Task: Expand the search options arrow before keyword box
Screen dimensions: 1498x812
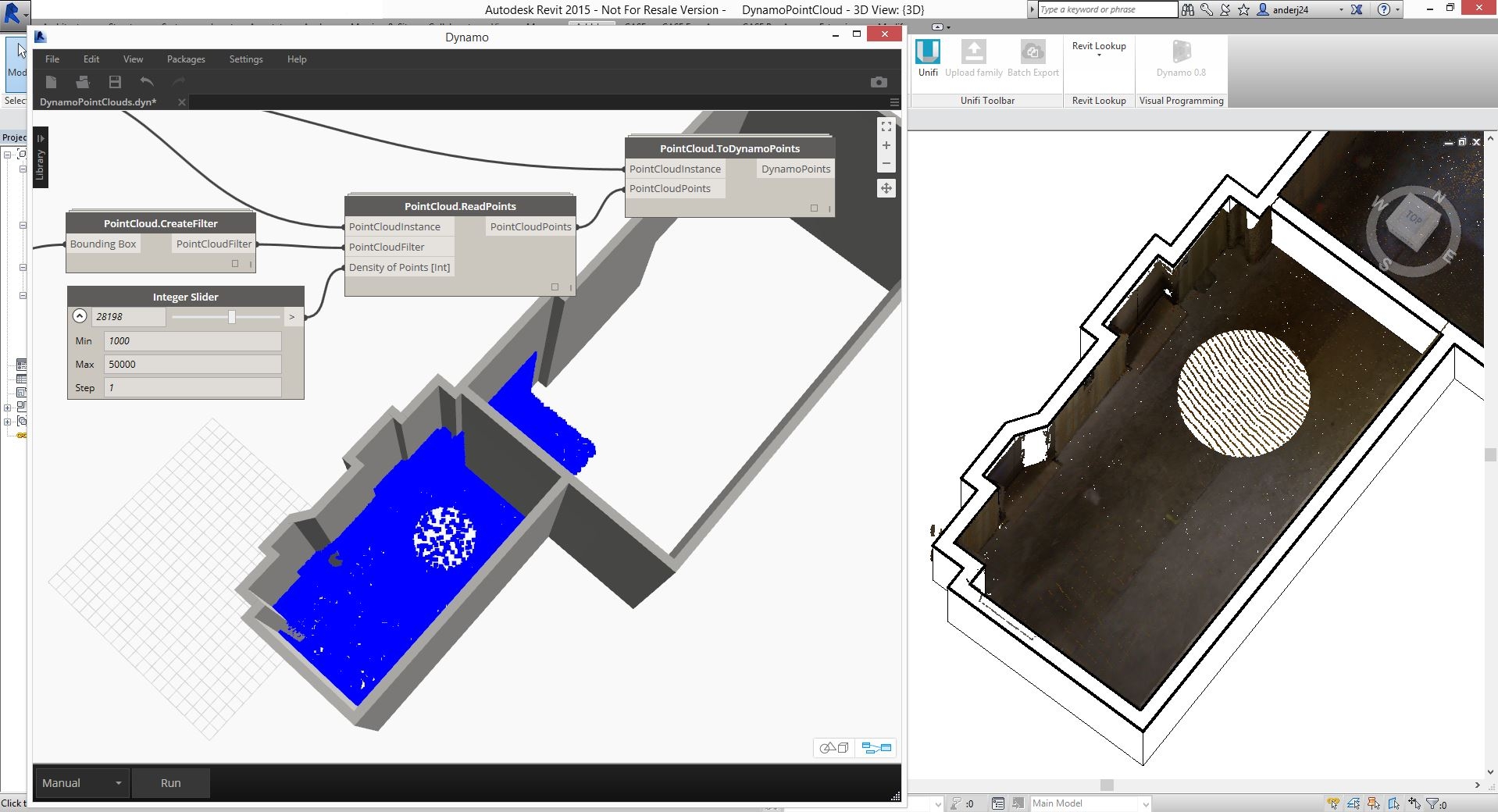Action: point(1032,9)
